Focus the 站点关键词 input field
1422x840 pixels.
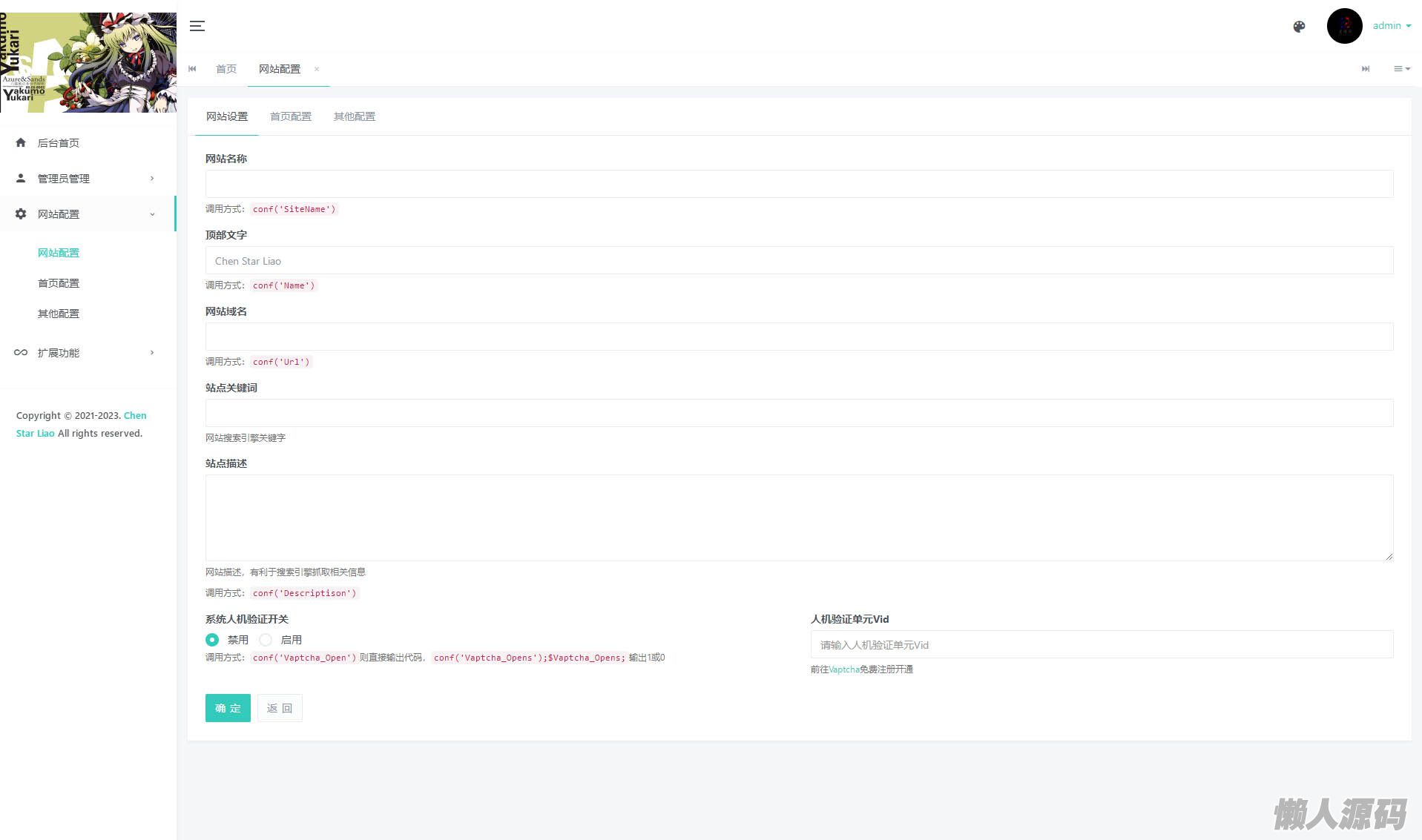coord(799,413)
